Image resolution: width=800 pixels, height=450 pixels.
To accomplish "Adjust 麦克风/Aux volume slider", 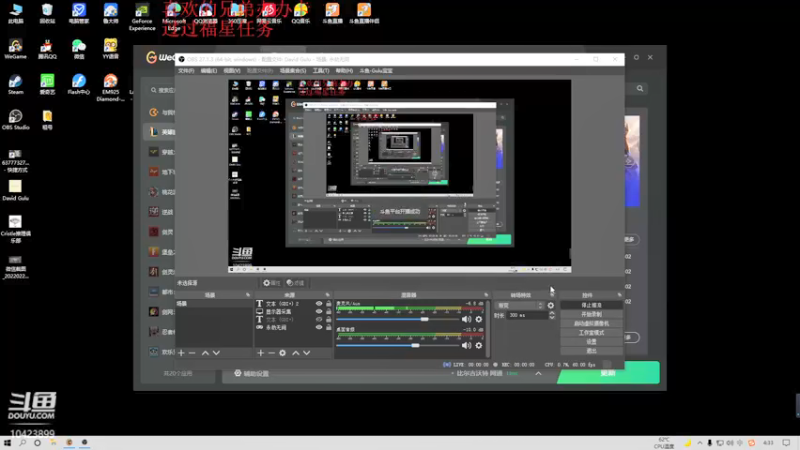I will click(424, 319).
